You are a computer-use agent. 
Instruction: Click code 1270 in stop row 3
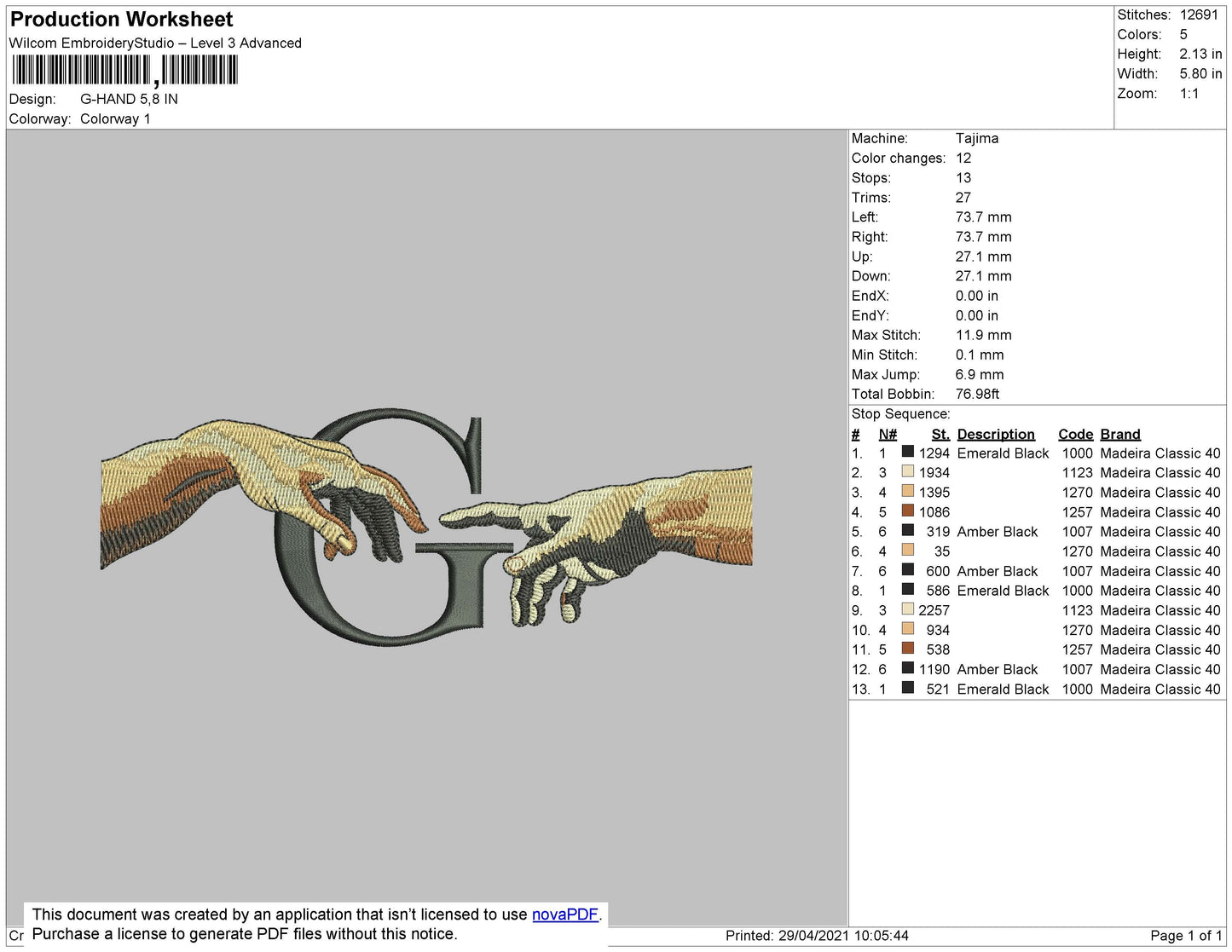tap(1078, 493)
